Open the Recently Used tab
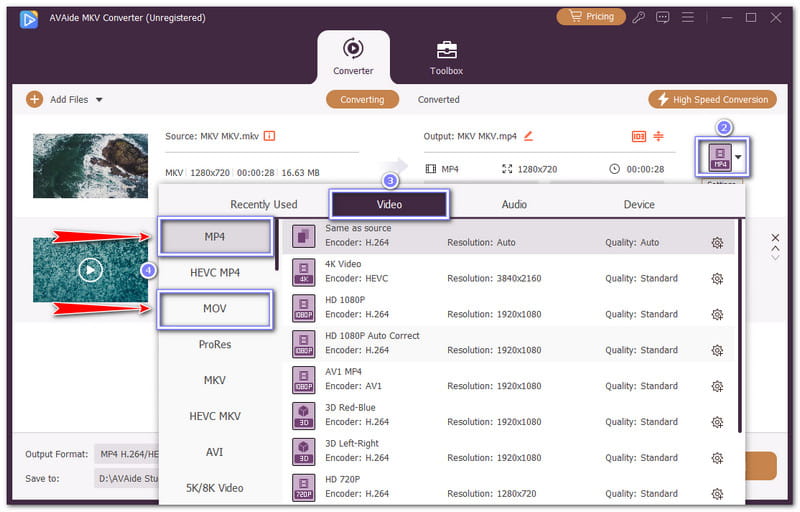800x512 pixels. [x=264, y=204]
